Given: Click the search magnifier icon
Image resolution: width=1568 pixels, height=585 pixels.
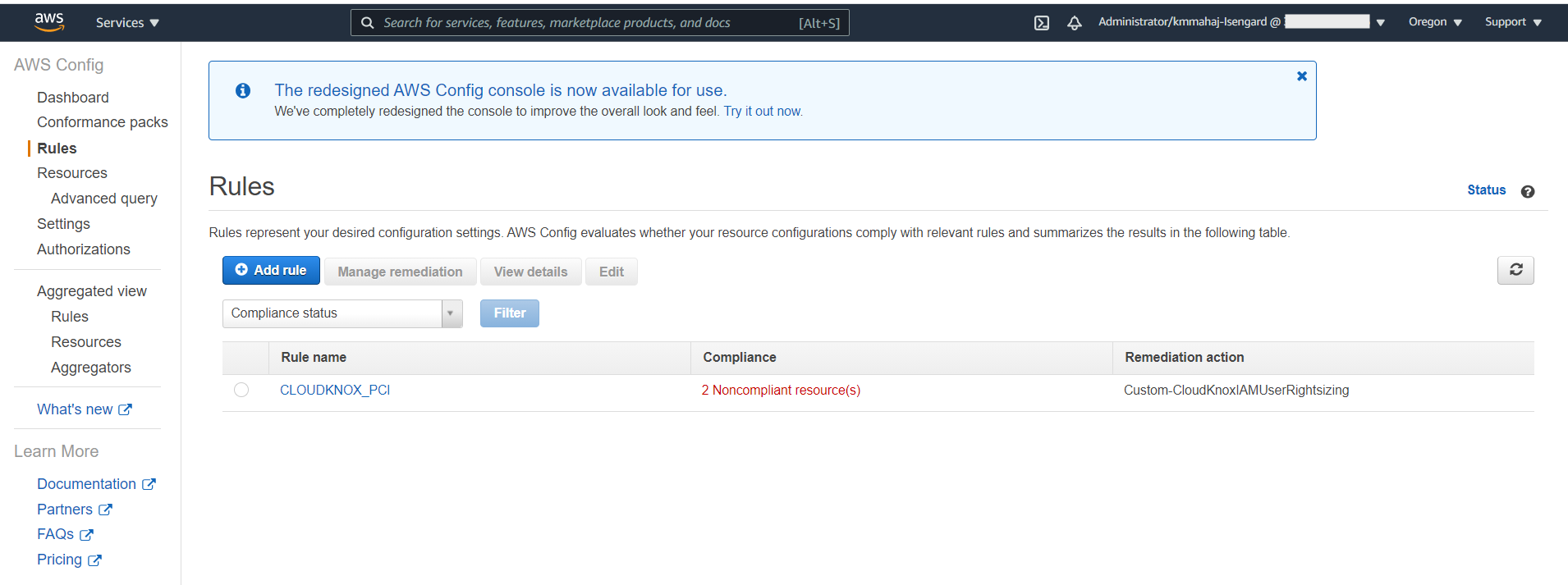Looking at the screenshot, I should click(368, 23).
